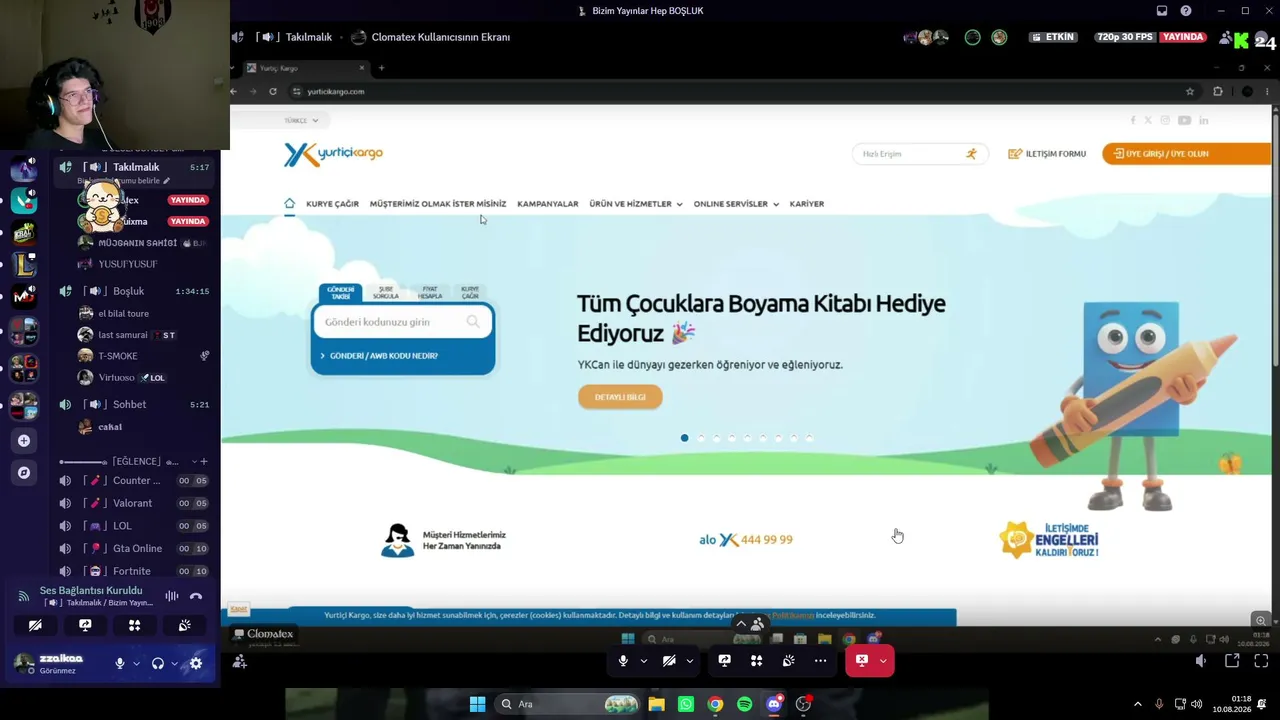Adjust stream volume speaker icon
Screen dimensions: 1280x720
(x=1201, y=661)
